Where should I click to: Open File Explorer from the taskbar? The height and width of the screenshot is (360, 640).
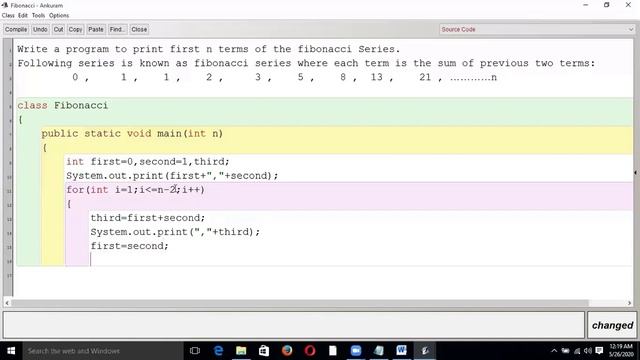pos(241,351)
